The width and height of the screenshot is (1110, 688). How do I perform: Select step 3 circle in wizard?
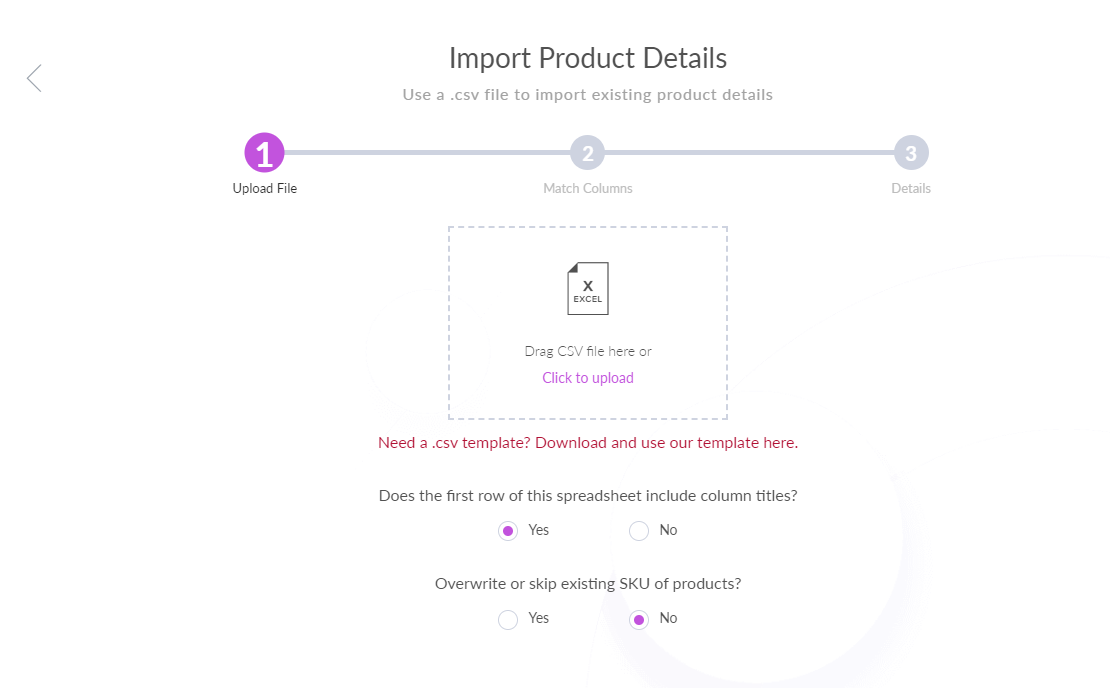(x=911, y=153)
